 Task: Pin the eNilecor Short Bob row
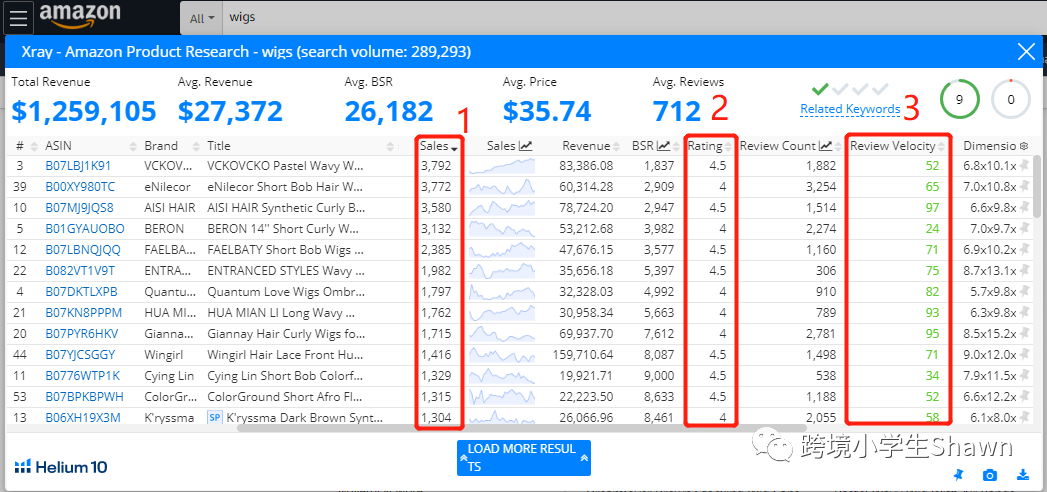tap(1024, 186)
